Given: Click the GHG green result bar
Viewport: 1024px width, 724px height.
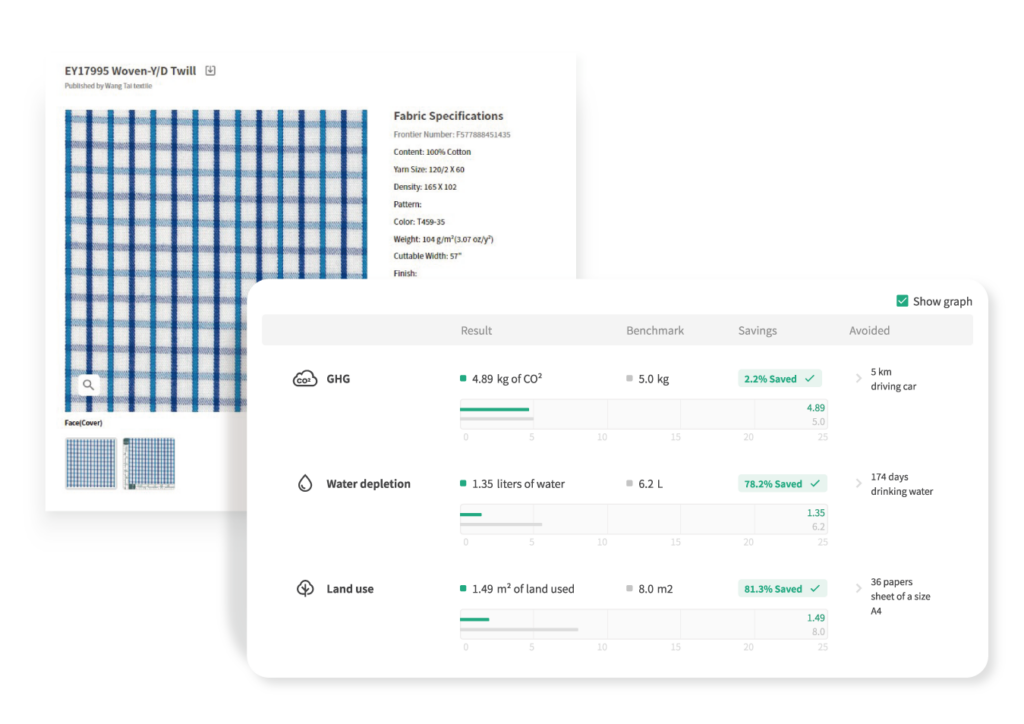Looking at the screenshot, I should pos(494,409).
